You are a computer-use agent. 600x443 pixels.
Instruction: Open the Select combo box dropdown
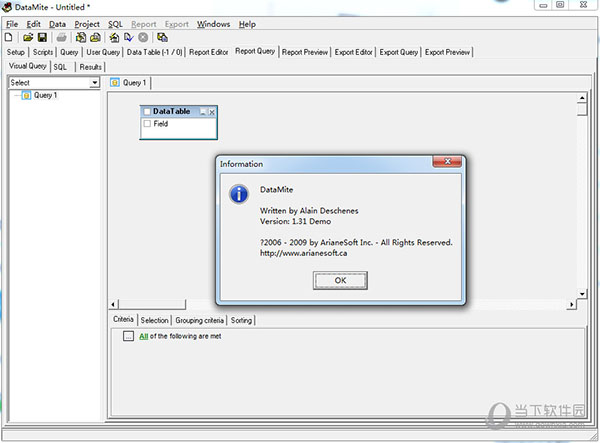pos(94,83)
